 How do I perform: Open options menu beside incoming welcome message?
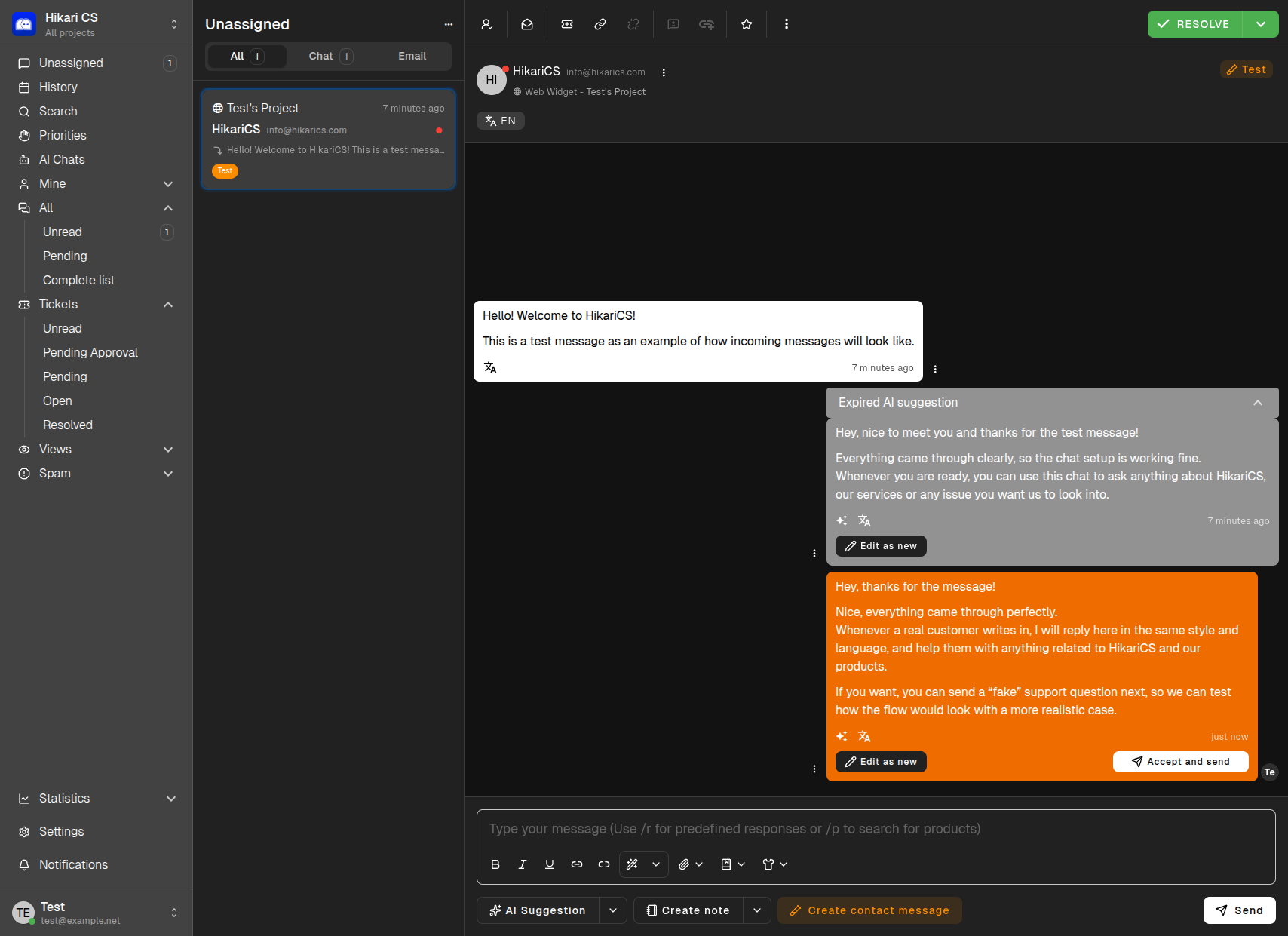tap(935, 369)
